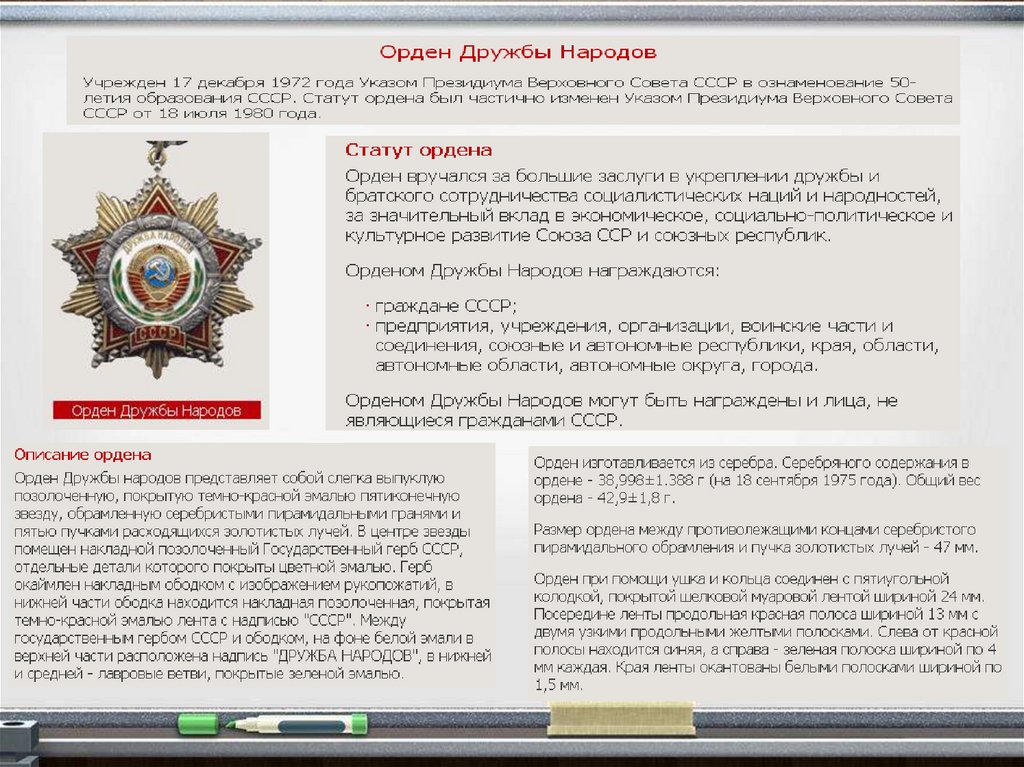Click the description text starting "Орден Дружбы народов представляет"
This screenshot has width=1024, height=767.
coord(252,576)
